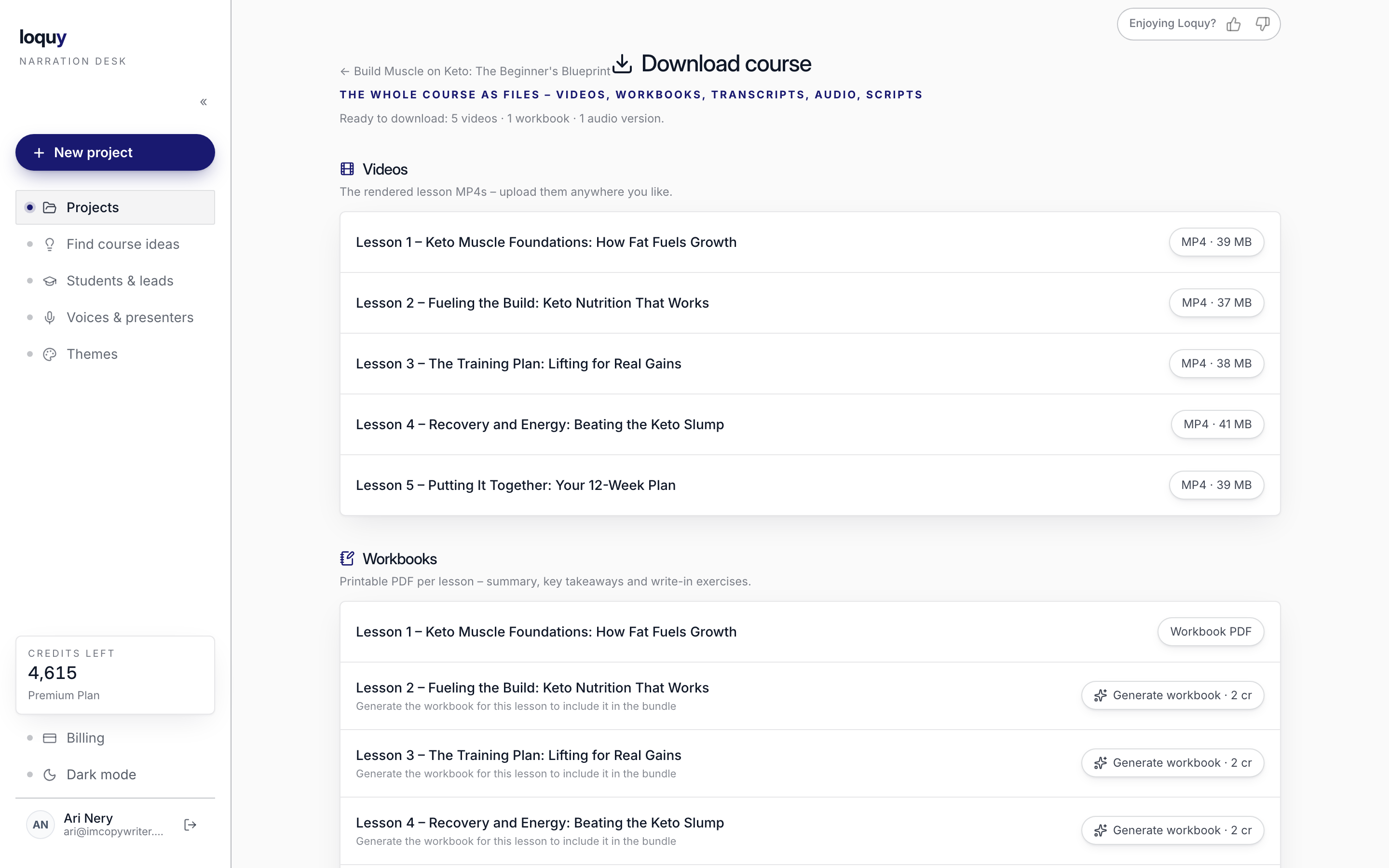Download Lesson 2 MP4 · 37 MB

[1216, 303]
